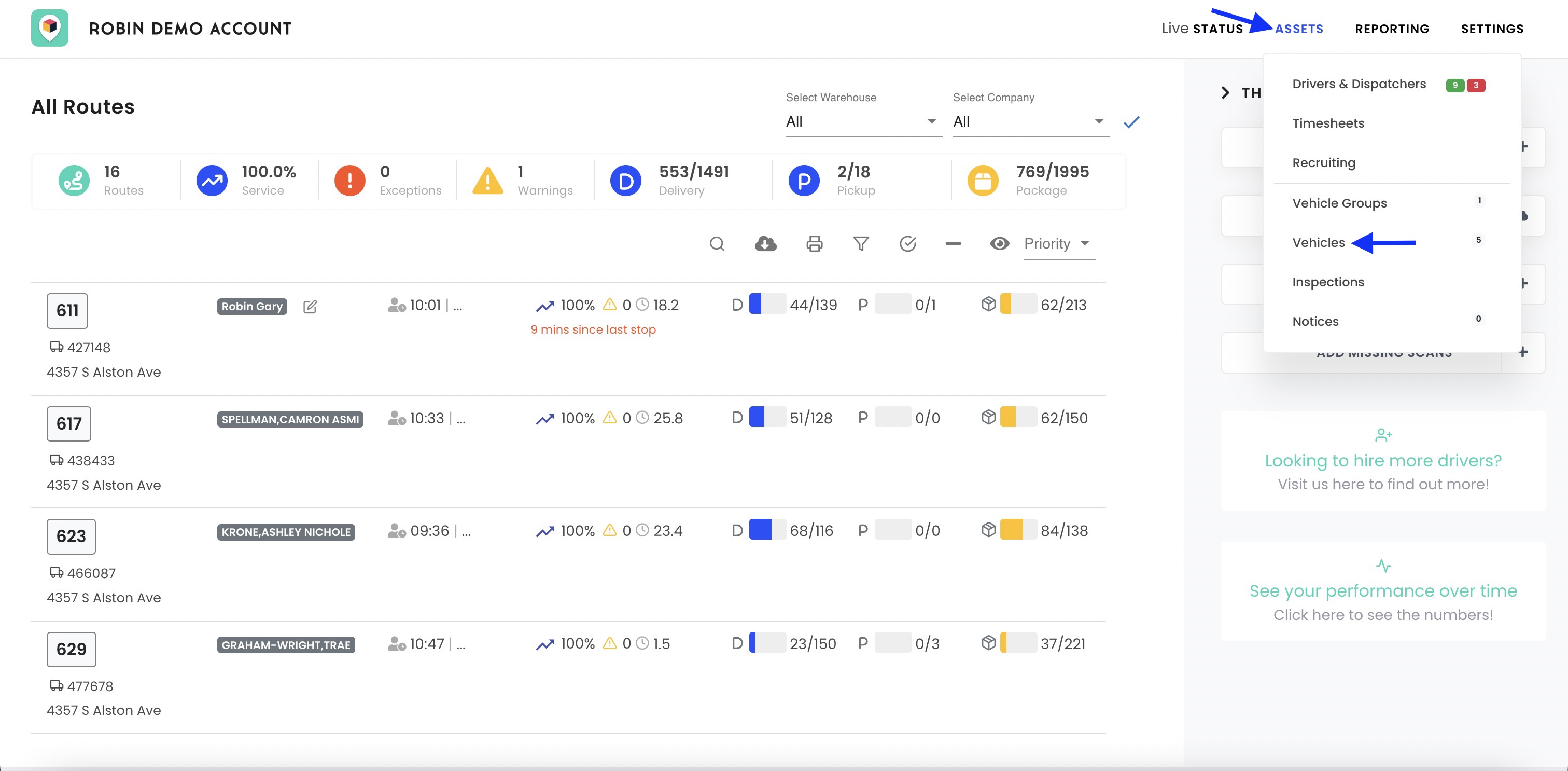Viewport: 1568px width, 771px height.
Task: Toggle the Exceptions red alert filter
Action: point(350,180)
